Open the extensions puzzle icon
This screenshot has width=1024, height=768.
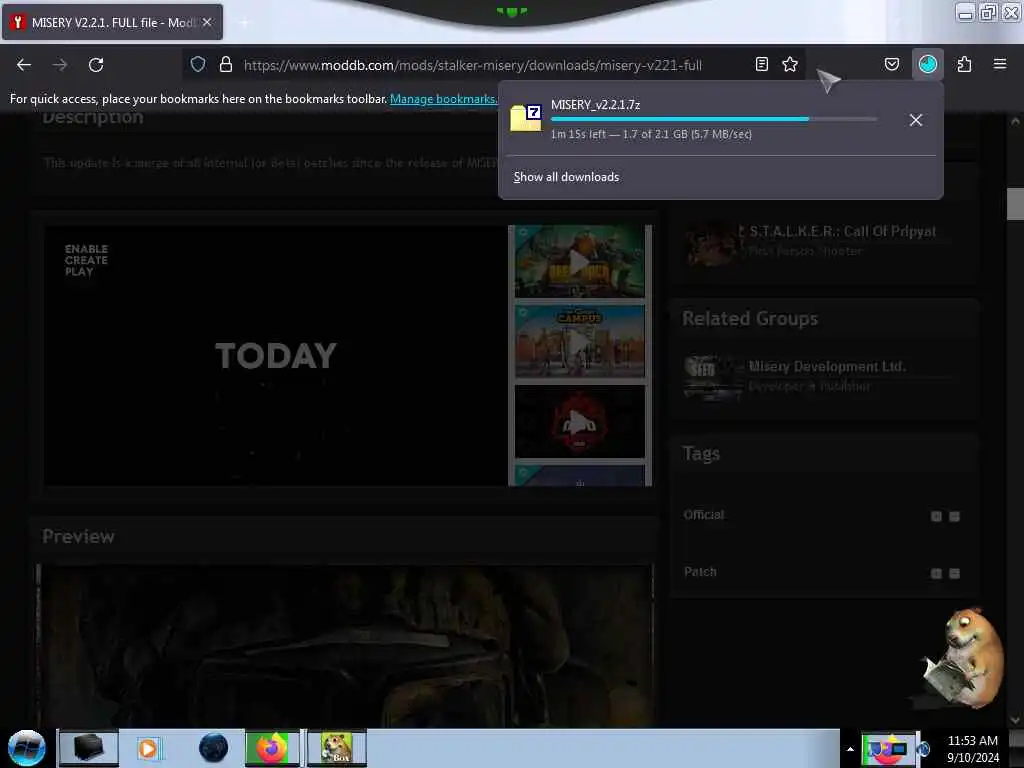click(x=964, y=64)
